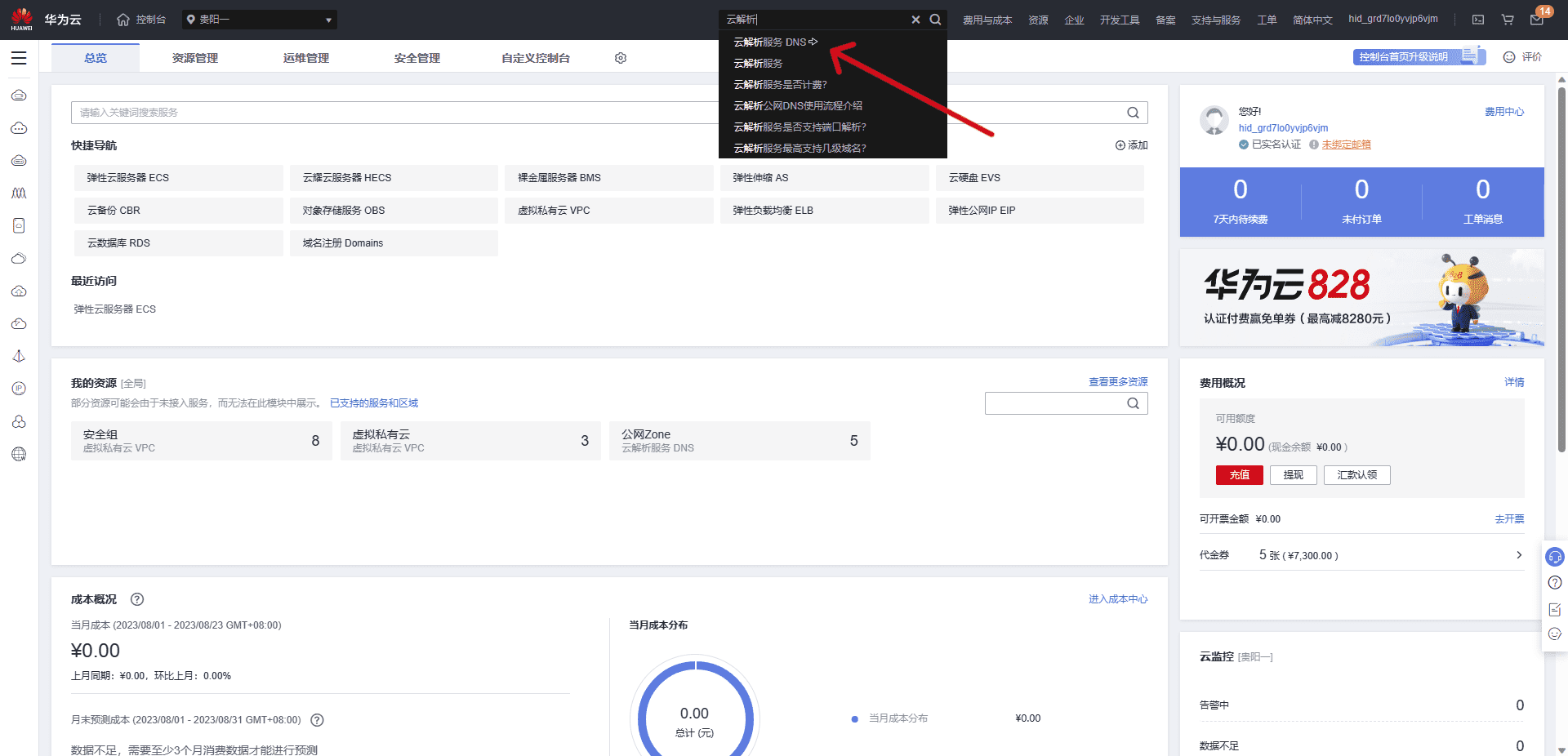
Task: Switch to the 运维管理 tab
Action: tap(306, 58)
